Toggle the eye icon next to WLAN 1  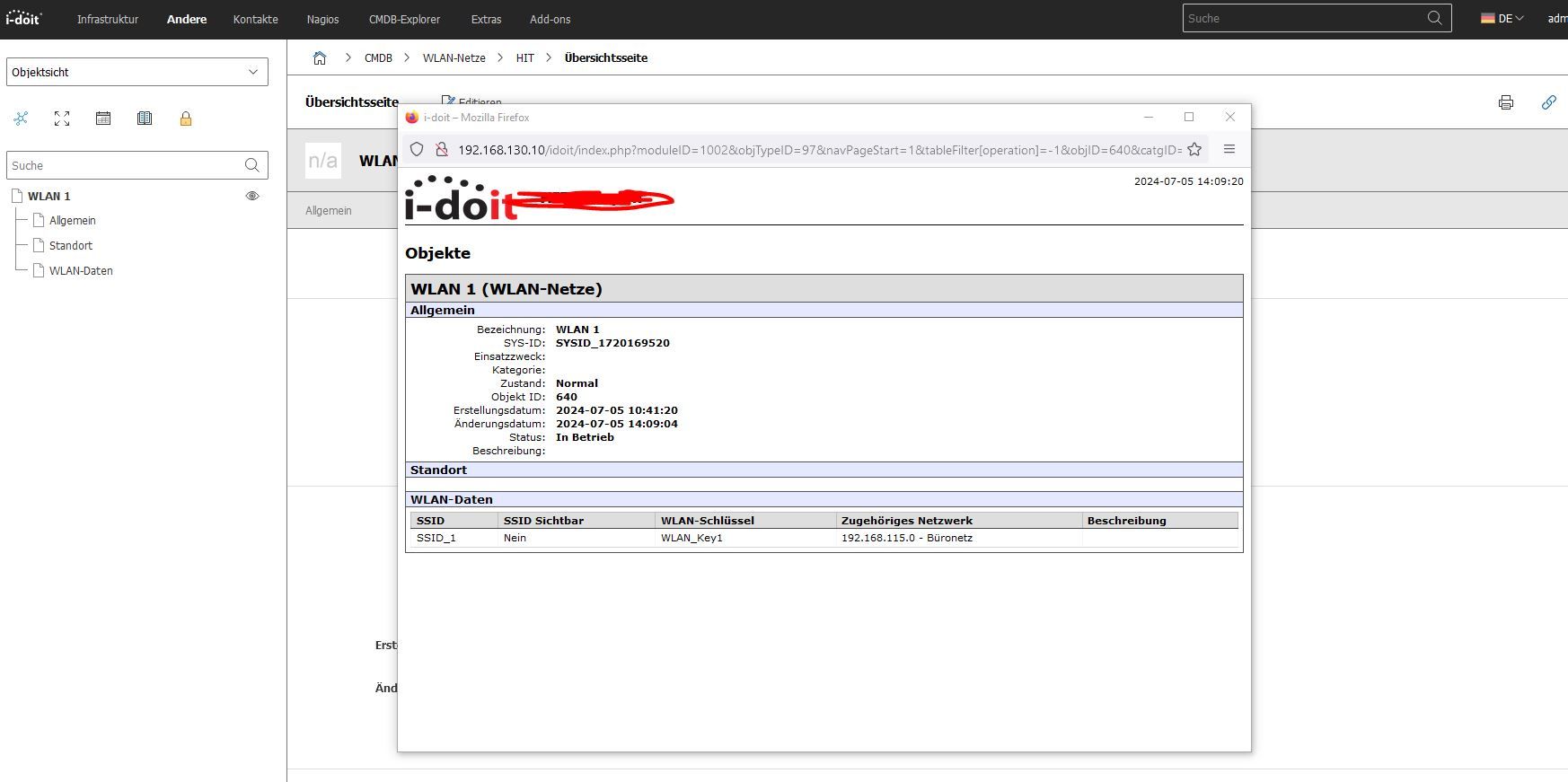point(252,196)
